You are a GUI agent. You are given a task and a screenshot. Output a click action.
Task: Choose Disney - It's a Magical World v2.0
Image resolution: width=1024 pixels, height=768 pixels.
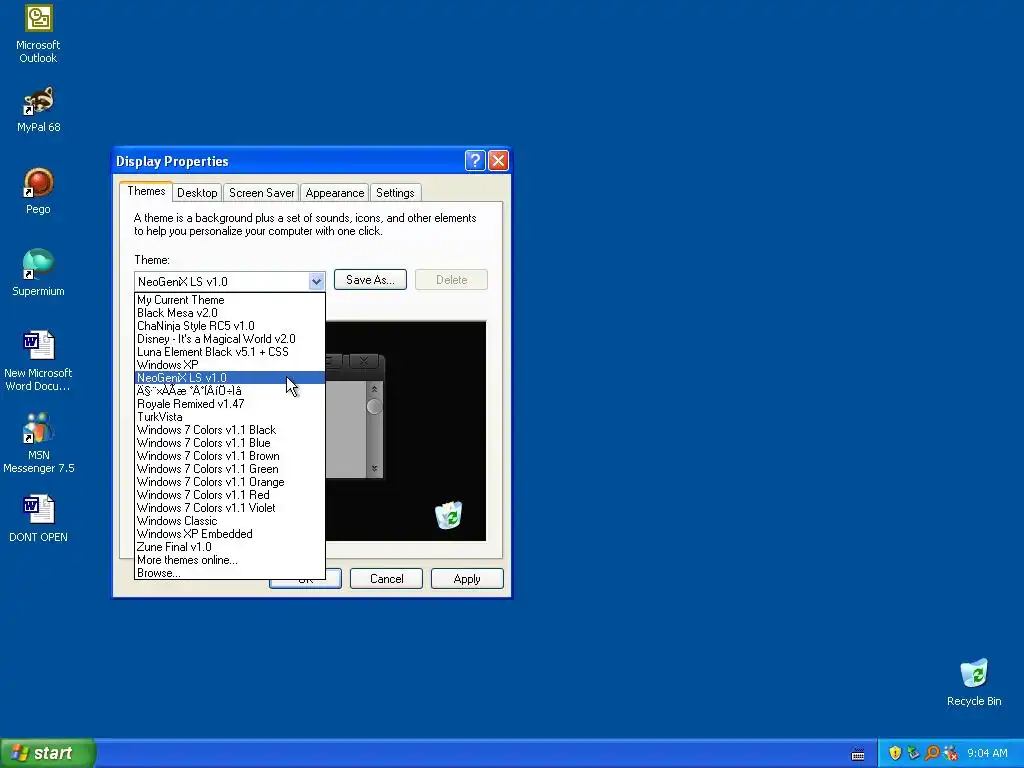pyautogui.click(x=229, y=339)
